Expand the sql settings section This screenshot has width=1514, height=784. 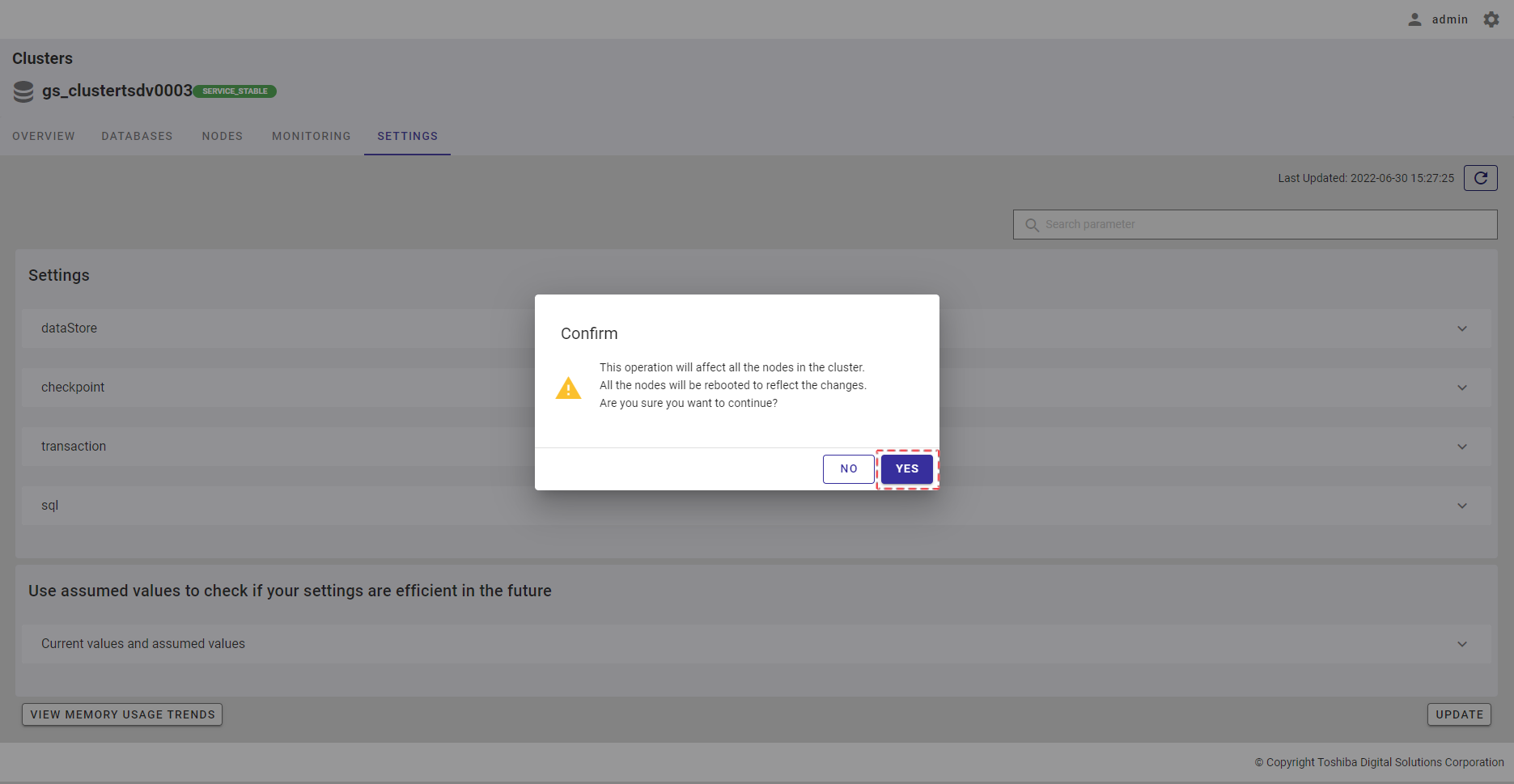pos(1461,506)
